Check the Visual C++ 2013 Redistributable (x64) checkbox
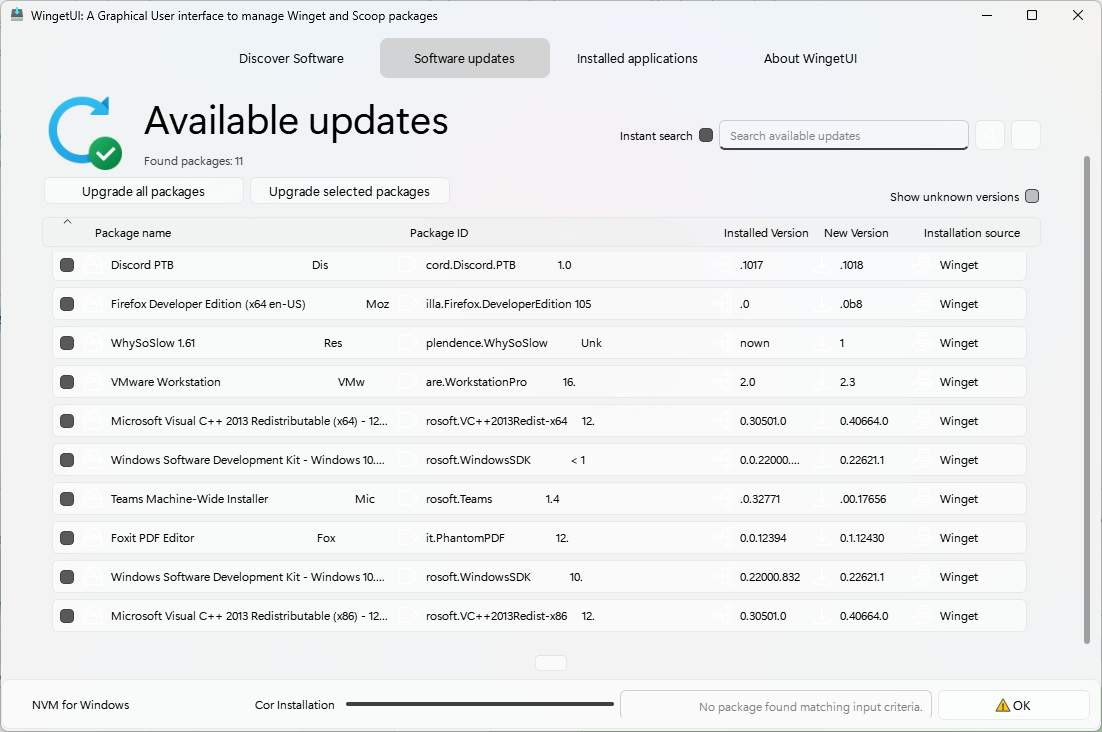This screenshot has height=732, width=1102. click(67, 421)
